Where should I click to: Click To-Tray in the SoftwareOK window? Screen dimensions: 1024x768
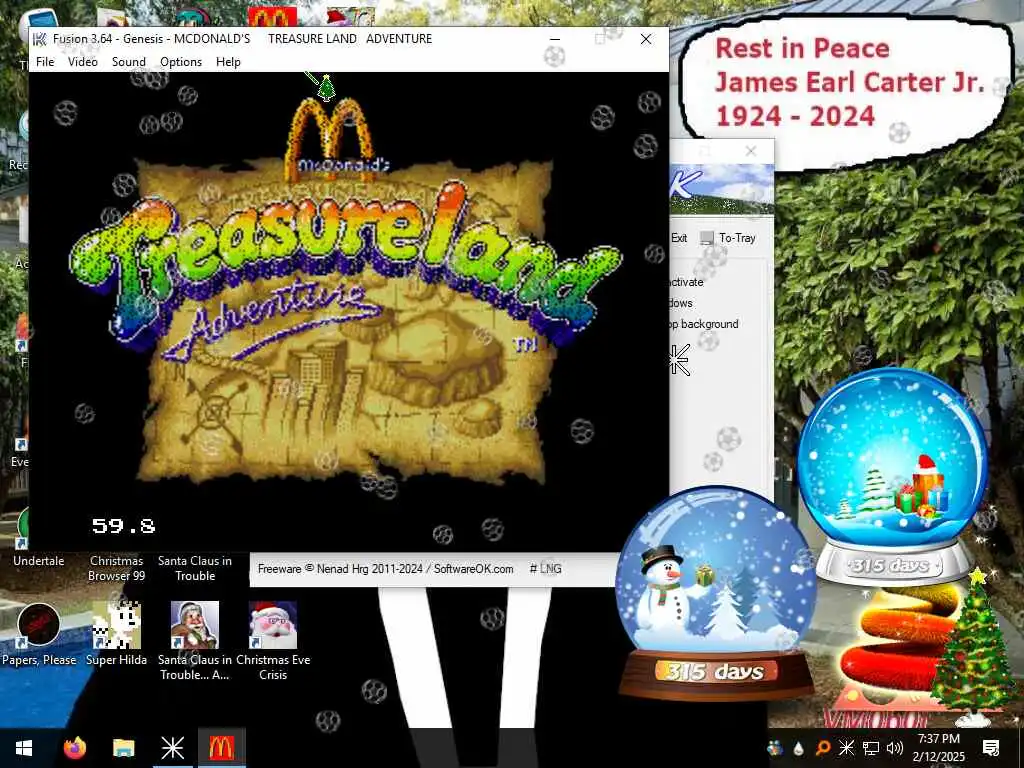point(729,238)
